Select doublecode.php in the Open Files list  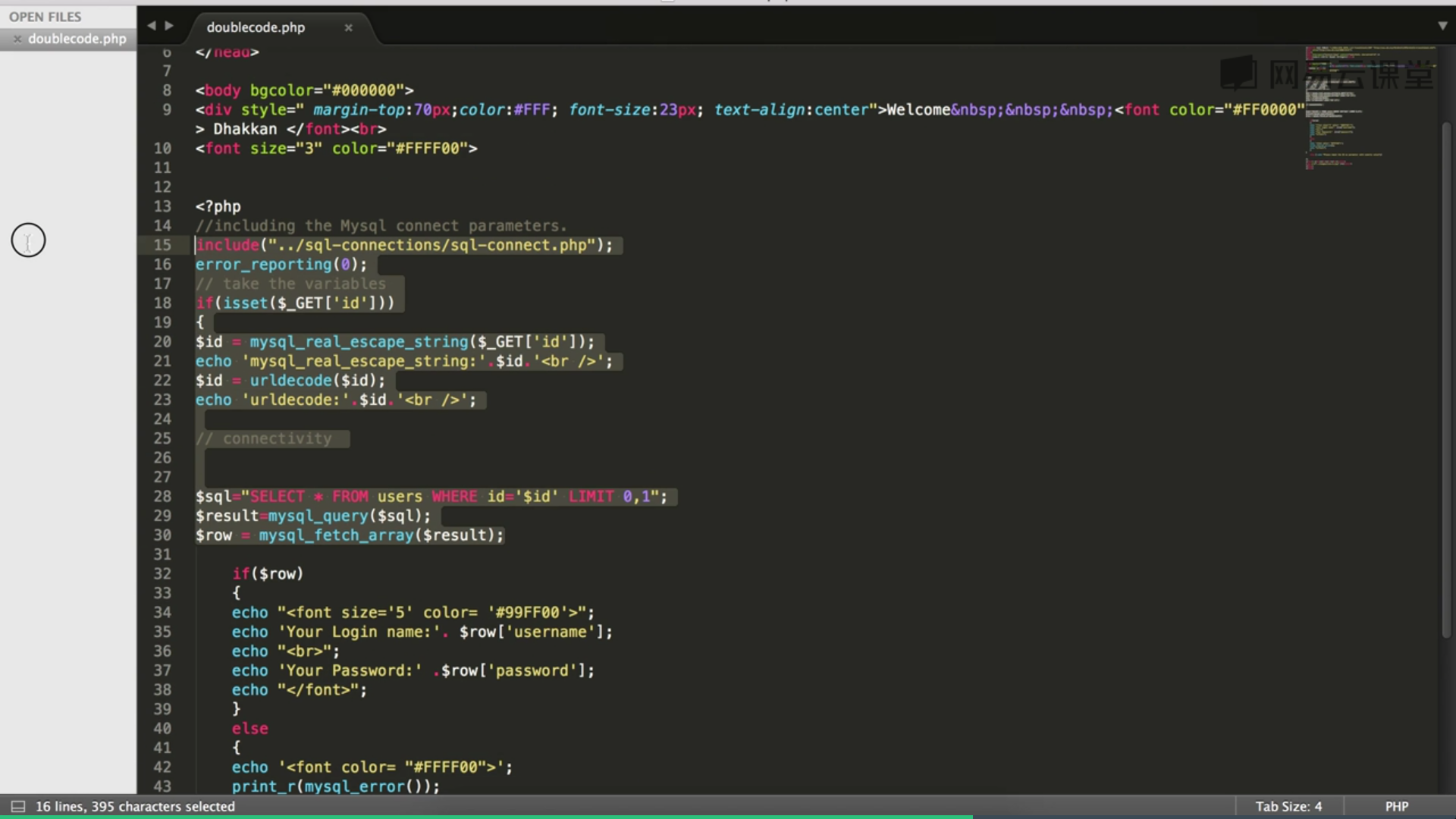(x=77, y=39)
